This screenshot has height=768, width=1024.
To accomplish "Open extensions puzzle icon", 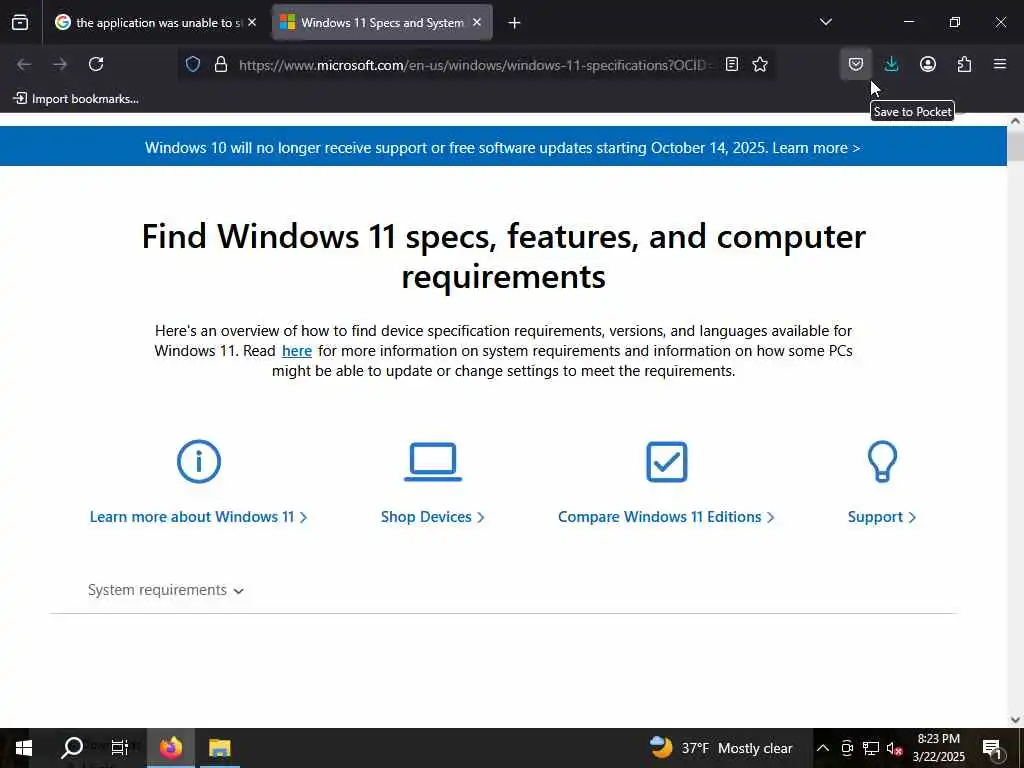I will point(964,64).
